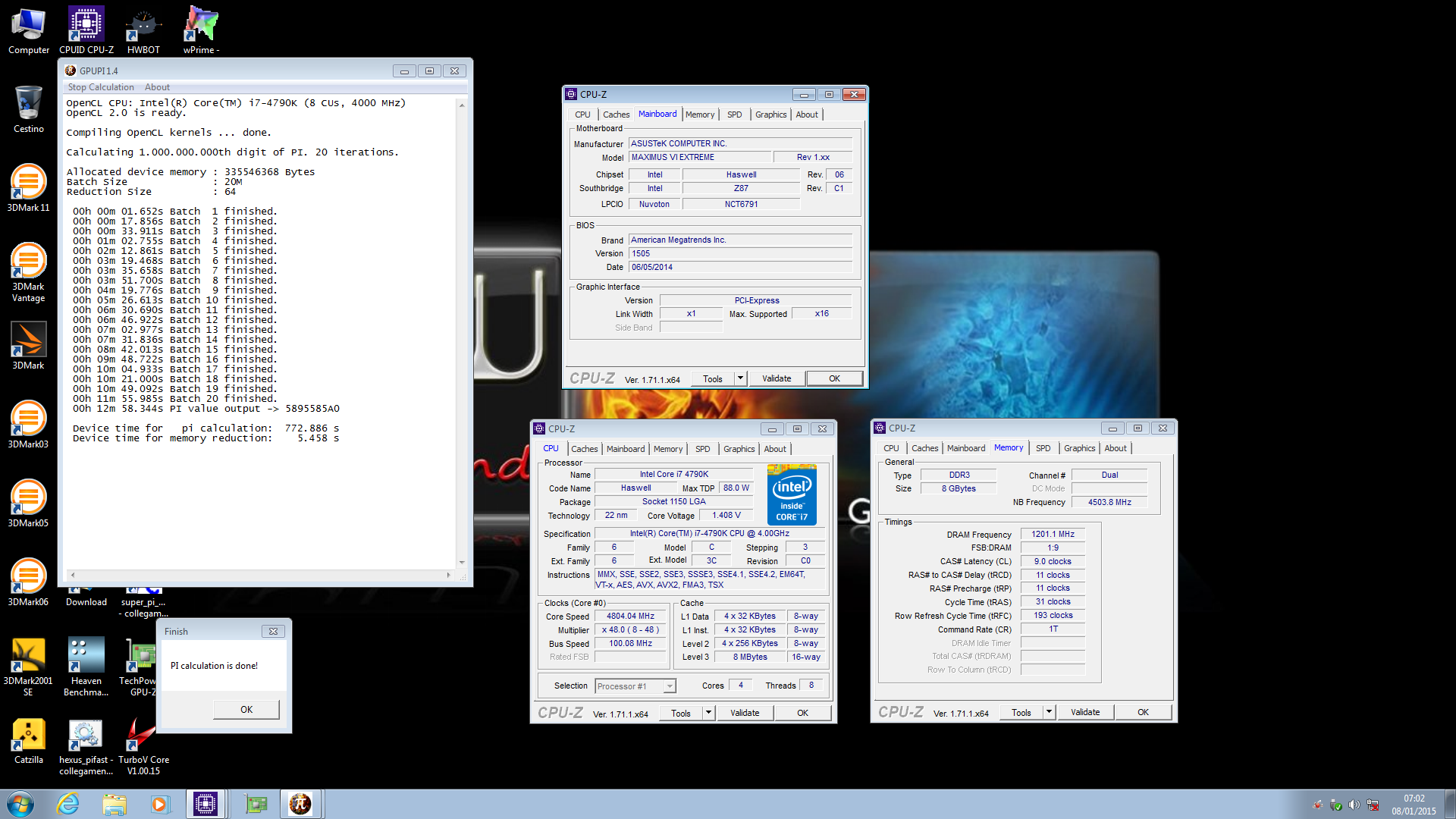1456x819 pixels.
Task: Click the volume speaker tray icon
Action: coord(1354,805)
